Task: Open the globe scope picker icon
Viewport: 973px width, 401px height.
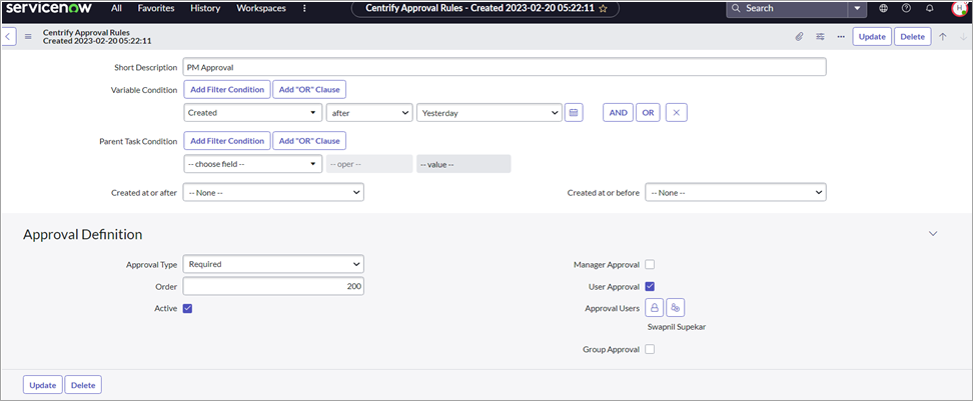Action: point(883,9)
